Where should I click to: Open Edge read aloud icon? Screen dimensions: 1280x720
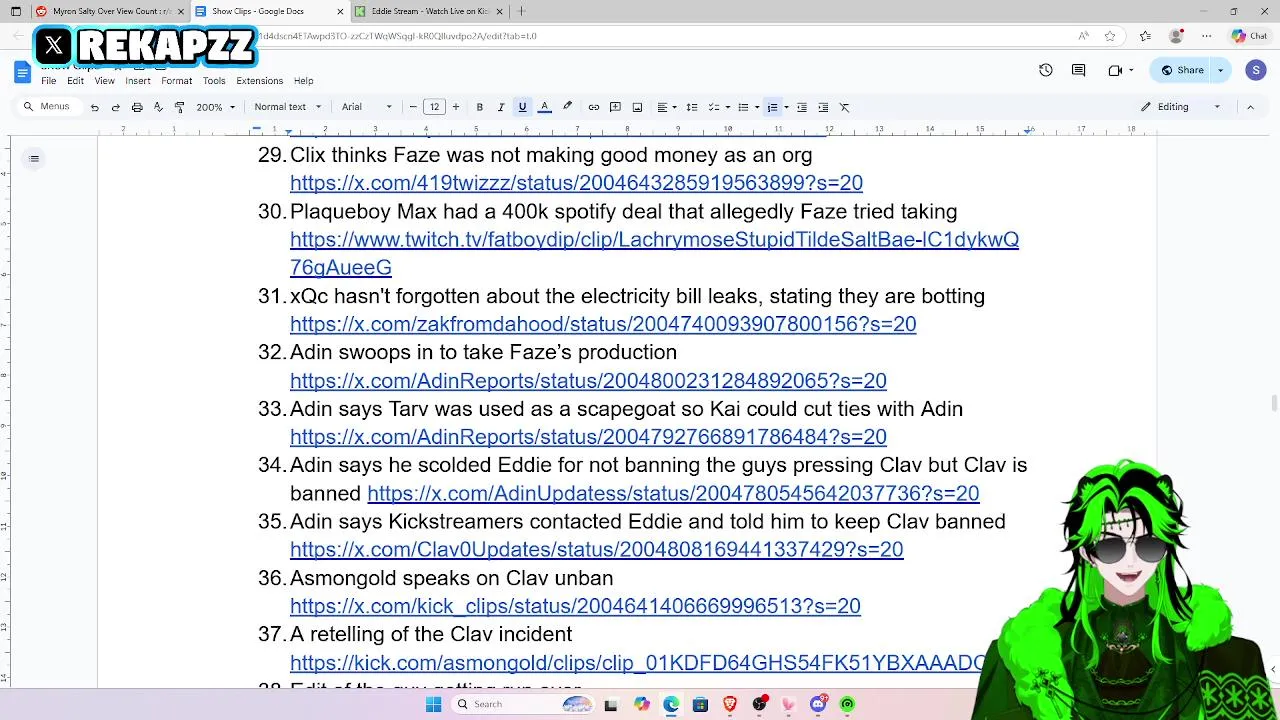pyautogui.click(x=1083, y=36)
